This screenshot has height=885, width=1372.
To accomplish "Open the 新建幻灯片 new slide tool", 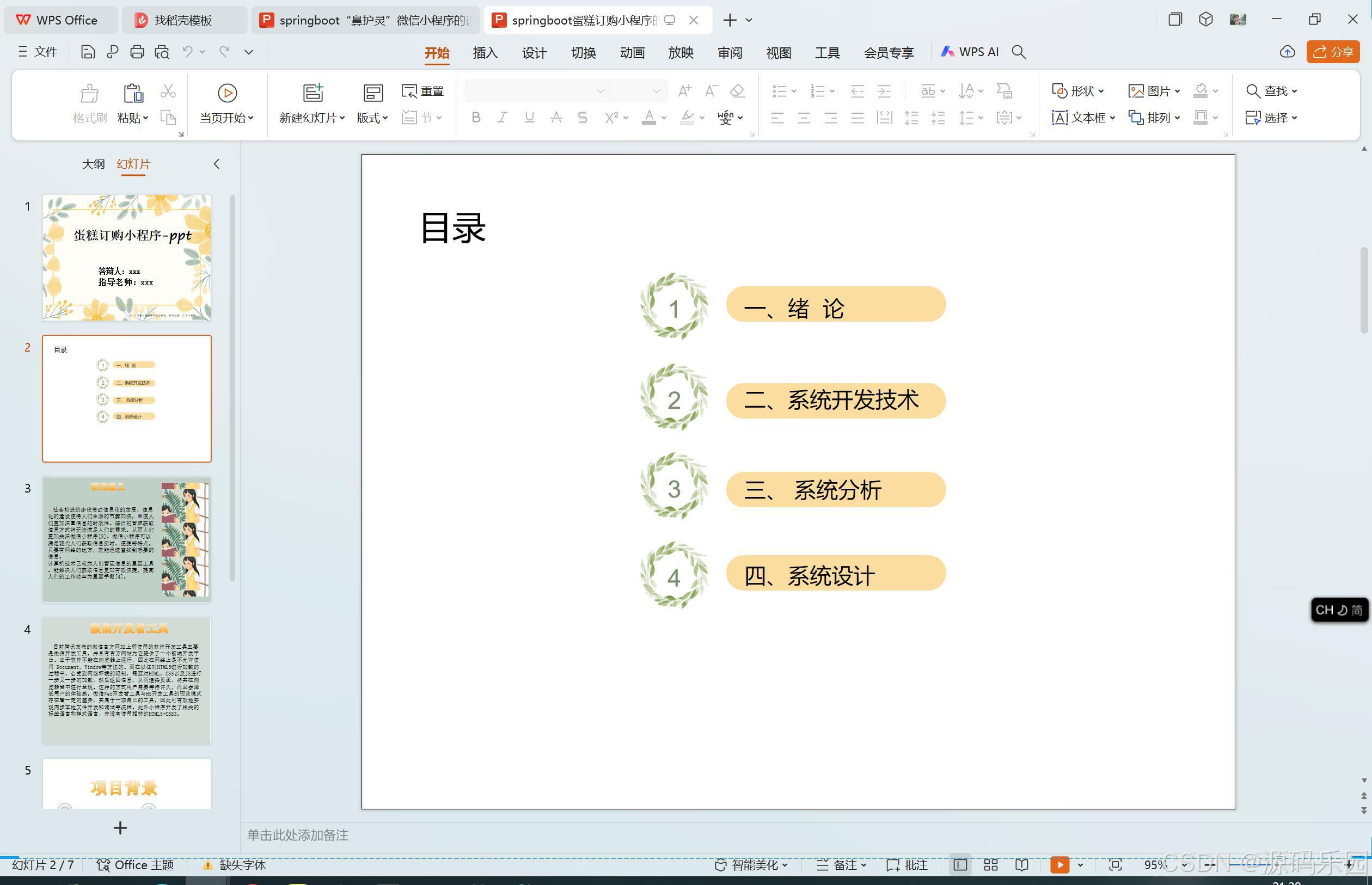I will [x=310, y=103].
